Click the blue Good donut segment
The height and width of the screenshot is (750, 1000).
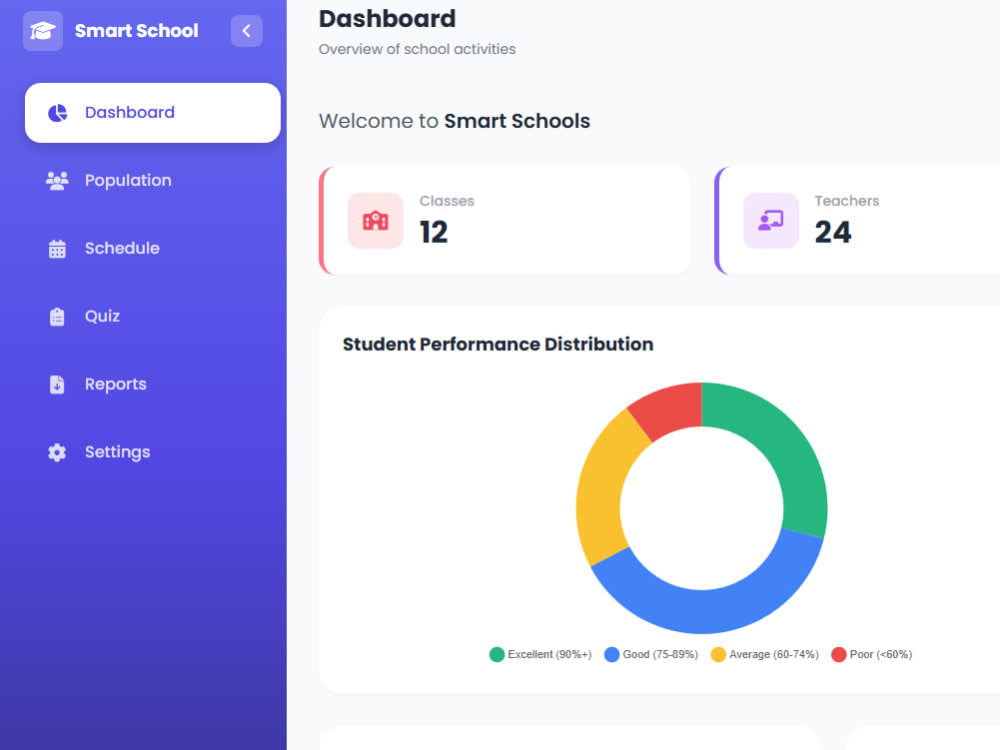(714, 611)
